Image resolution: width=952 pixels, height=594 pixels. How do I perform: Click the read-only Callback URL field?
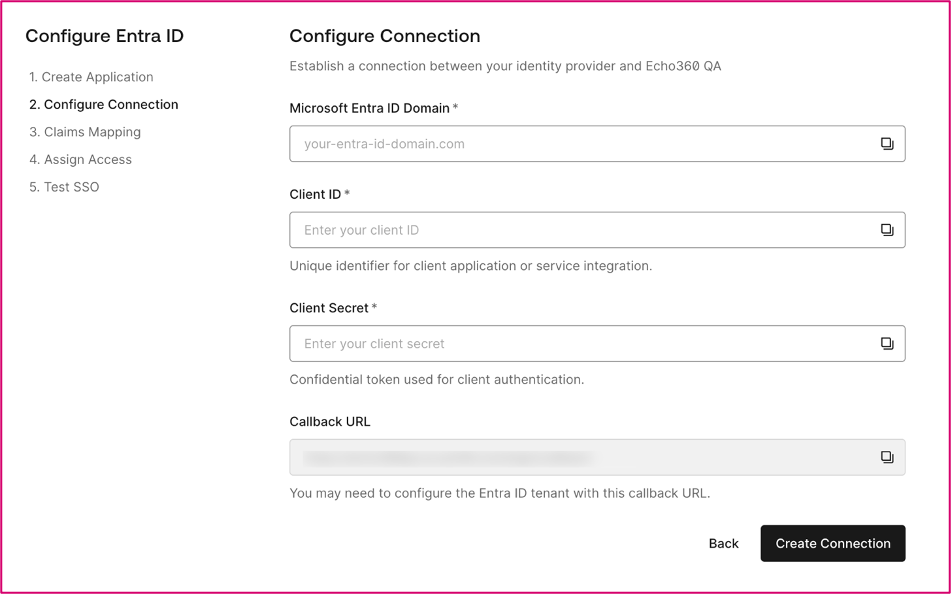pos(580,457)
